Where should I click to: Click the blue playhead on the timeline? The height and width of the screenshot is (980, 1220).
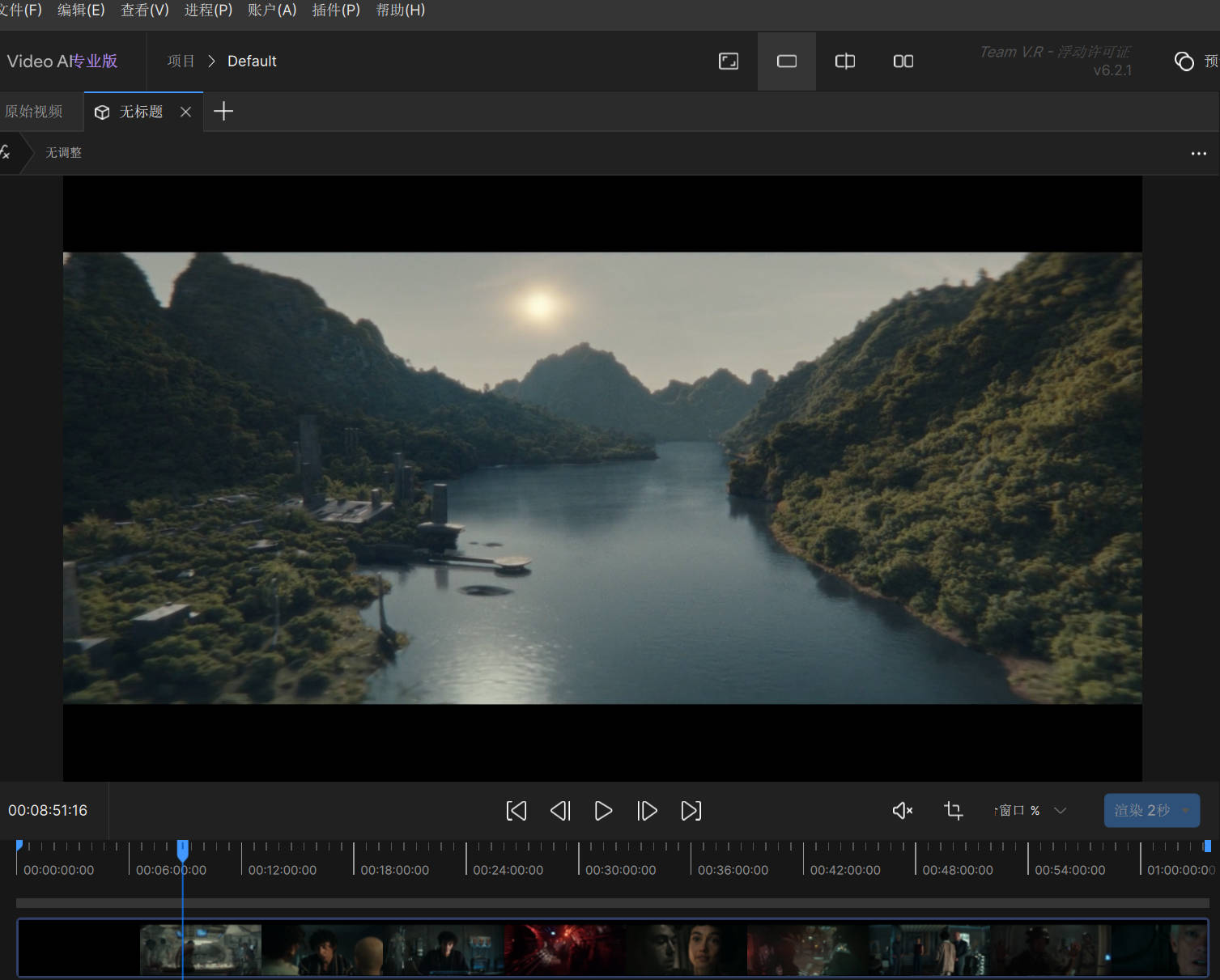pyautogui.click(x=183, y=849)
